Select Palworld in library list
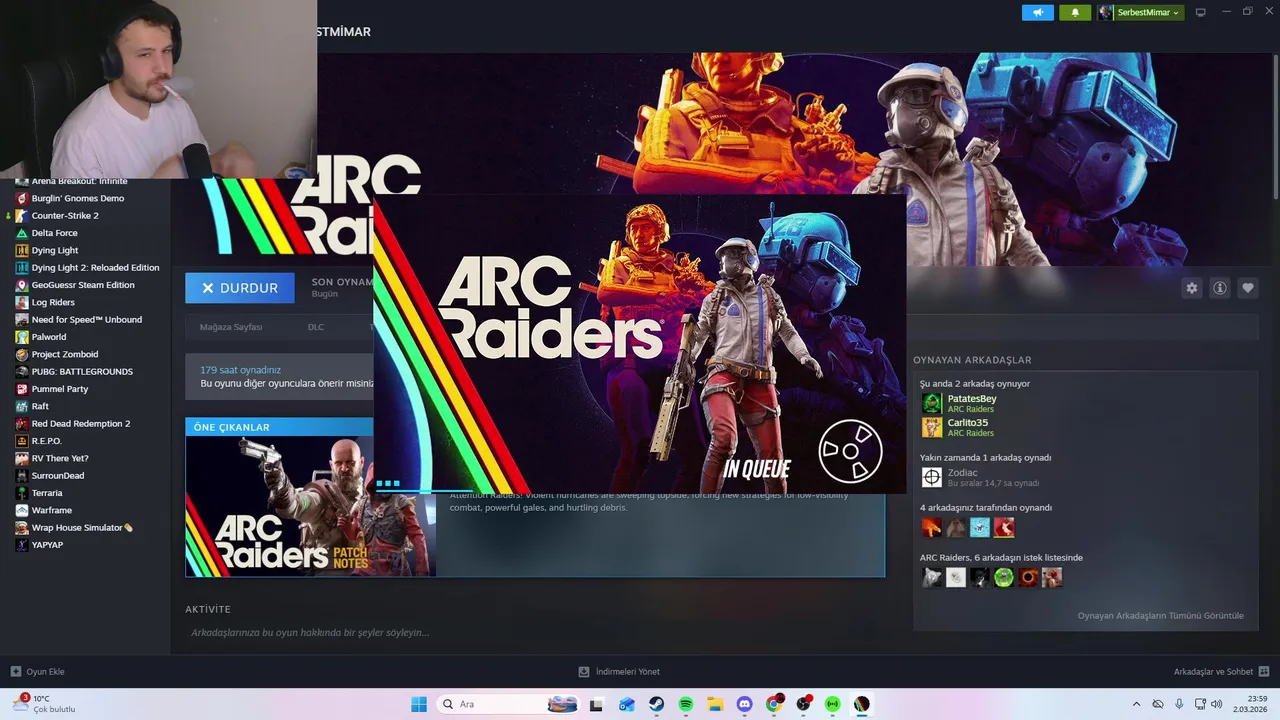 (48, 337)
